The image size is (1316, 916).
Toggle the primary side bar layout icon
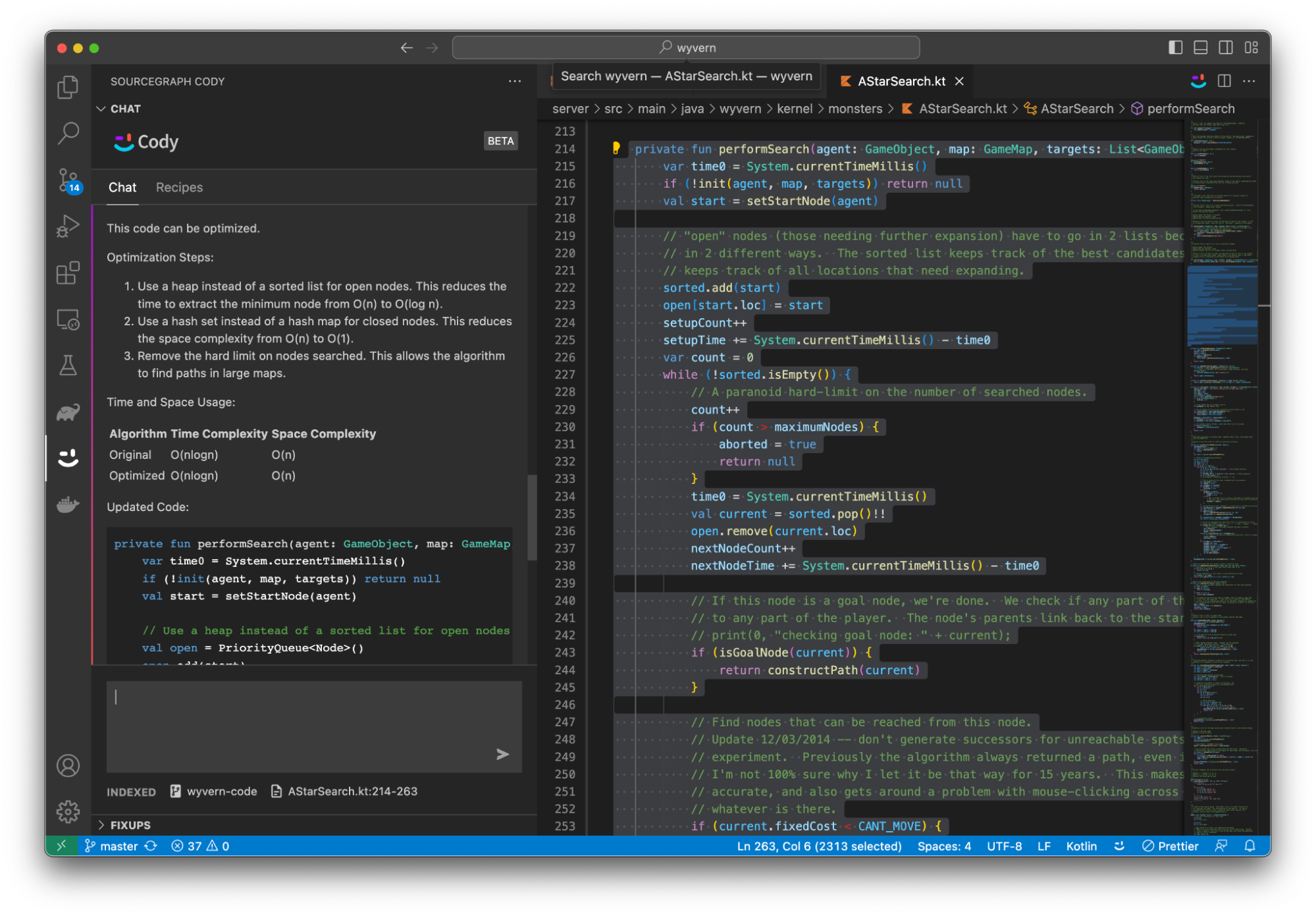[1175, 47]
